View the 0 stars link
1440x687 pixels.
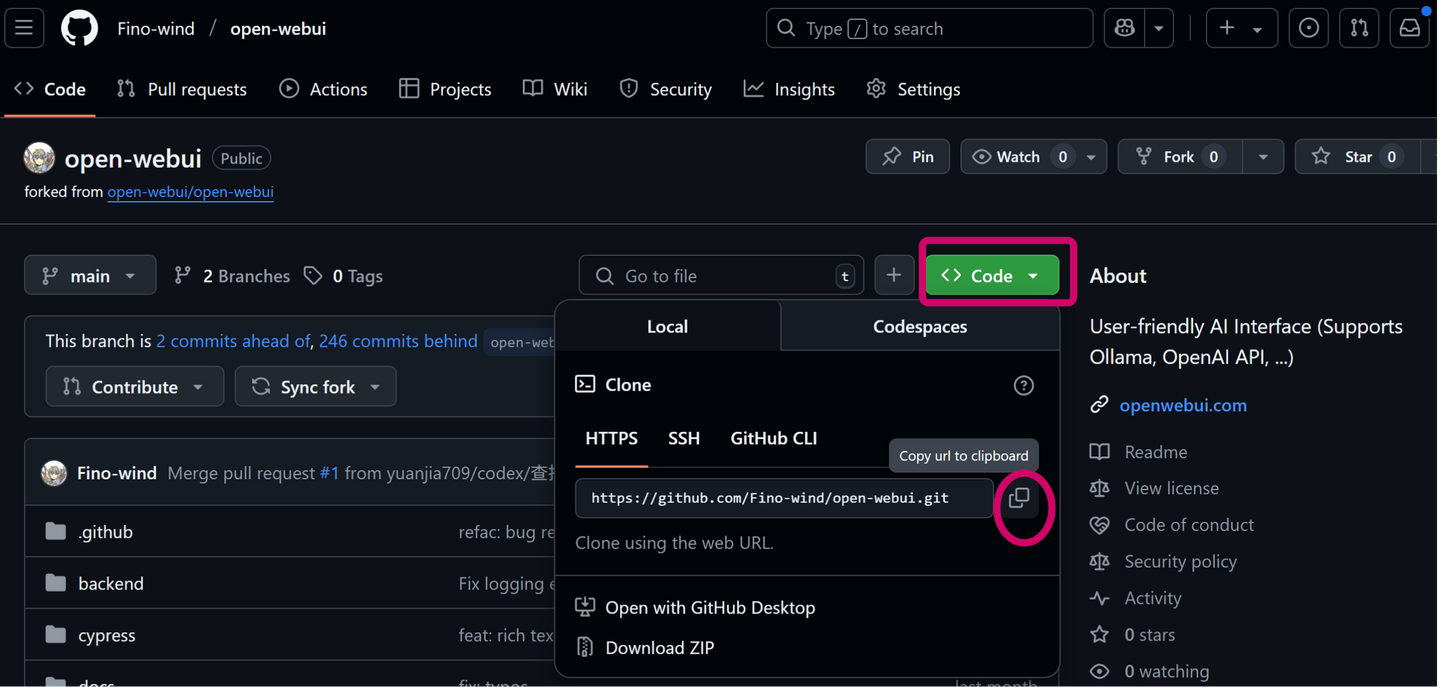1133,635
